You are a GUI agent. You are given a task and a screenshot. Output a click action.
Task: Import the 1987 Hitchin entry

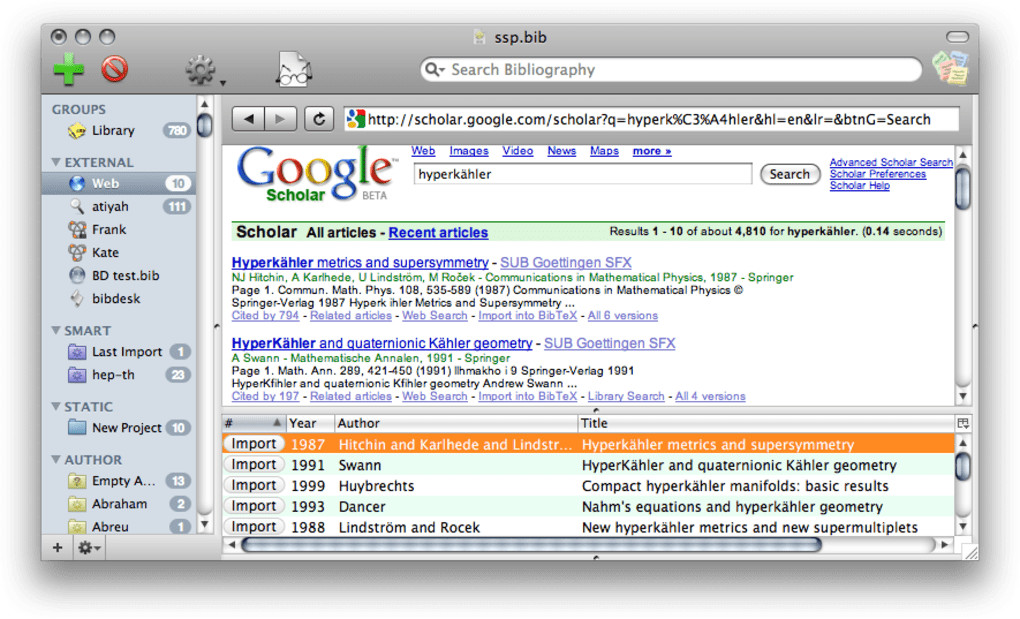254,443
